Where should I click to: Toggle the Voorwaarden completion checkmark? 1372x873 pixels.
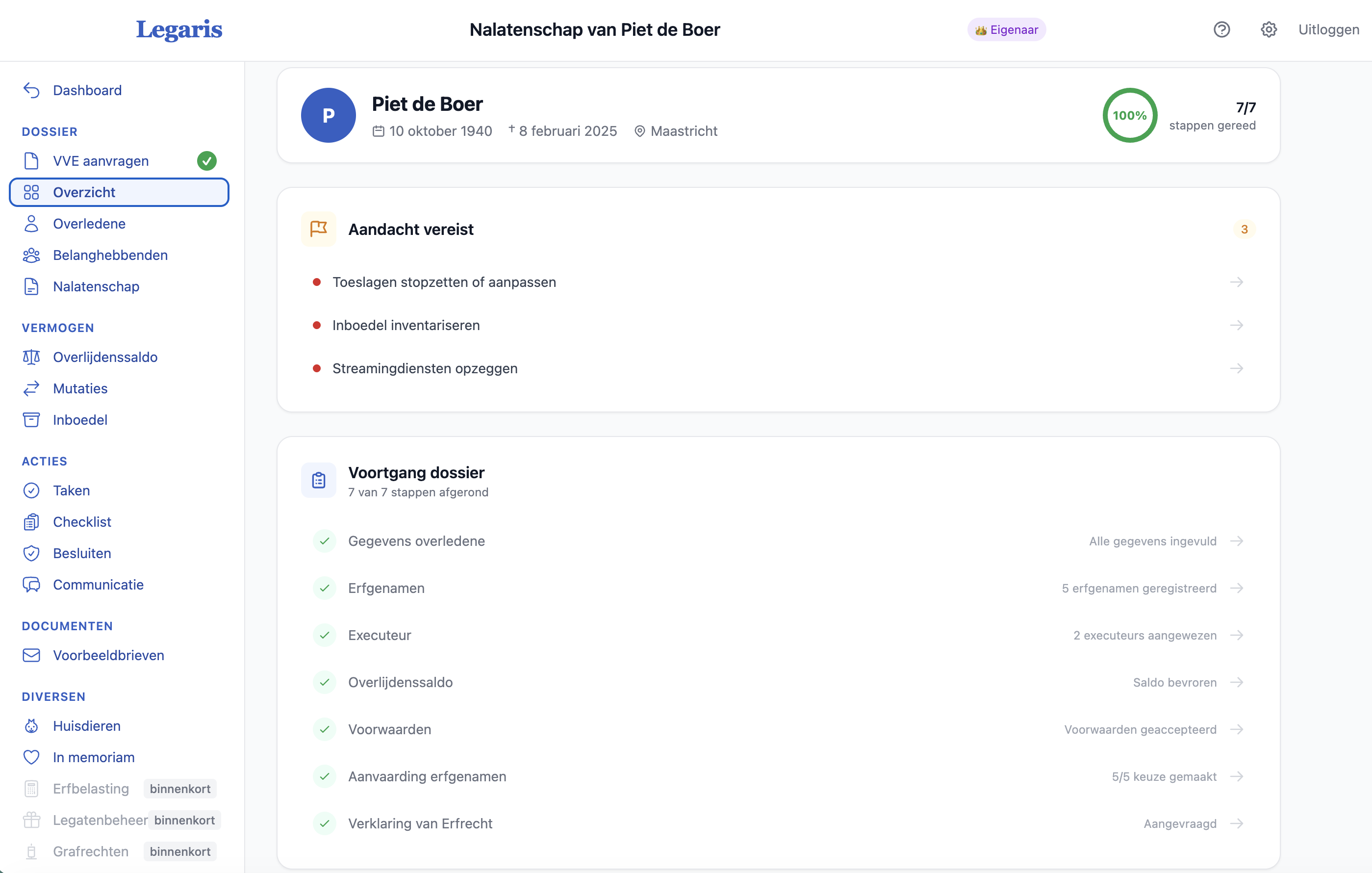click(x=325, y=729)
